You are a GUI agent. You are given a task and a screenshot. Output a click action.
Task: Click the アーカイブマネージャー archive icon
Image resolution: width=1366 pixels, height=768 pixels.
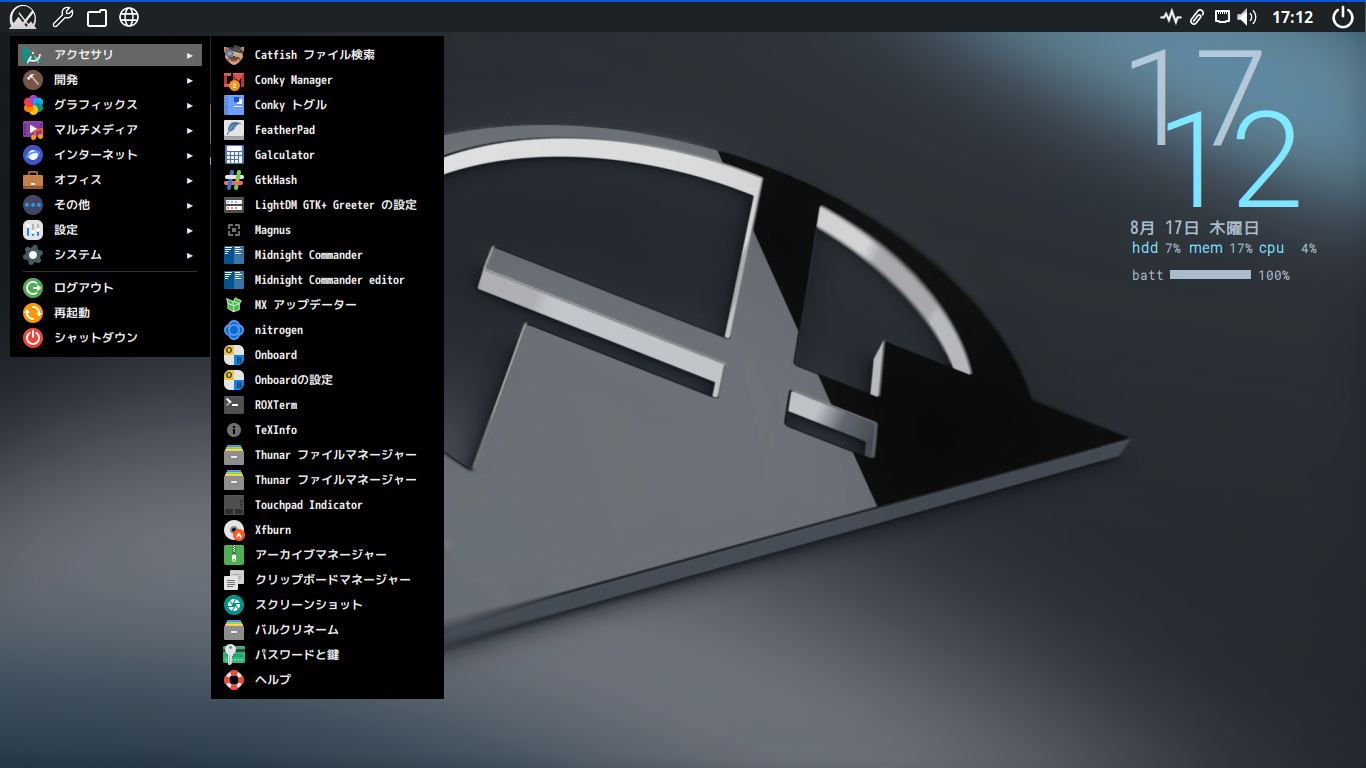234,555
